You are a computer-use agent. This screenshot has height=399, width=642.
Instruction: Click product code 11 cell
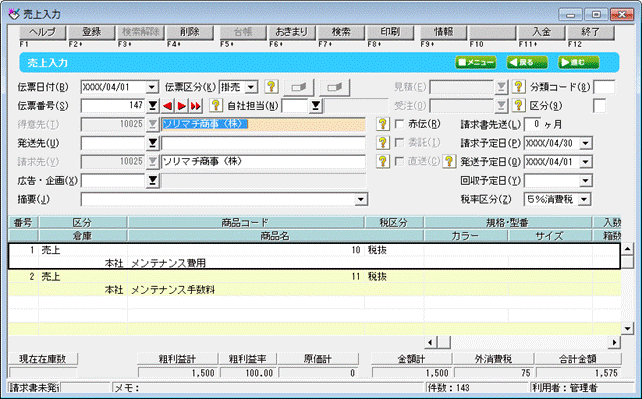246,277
